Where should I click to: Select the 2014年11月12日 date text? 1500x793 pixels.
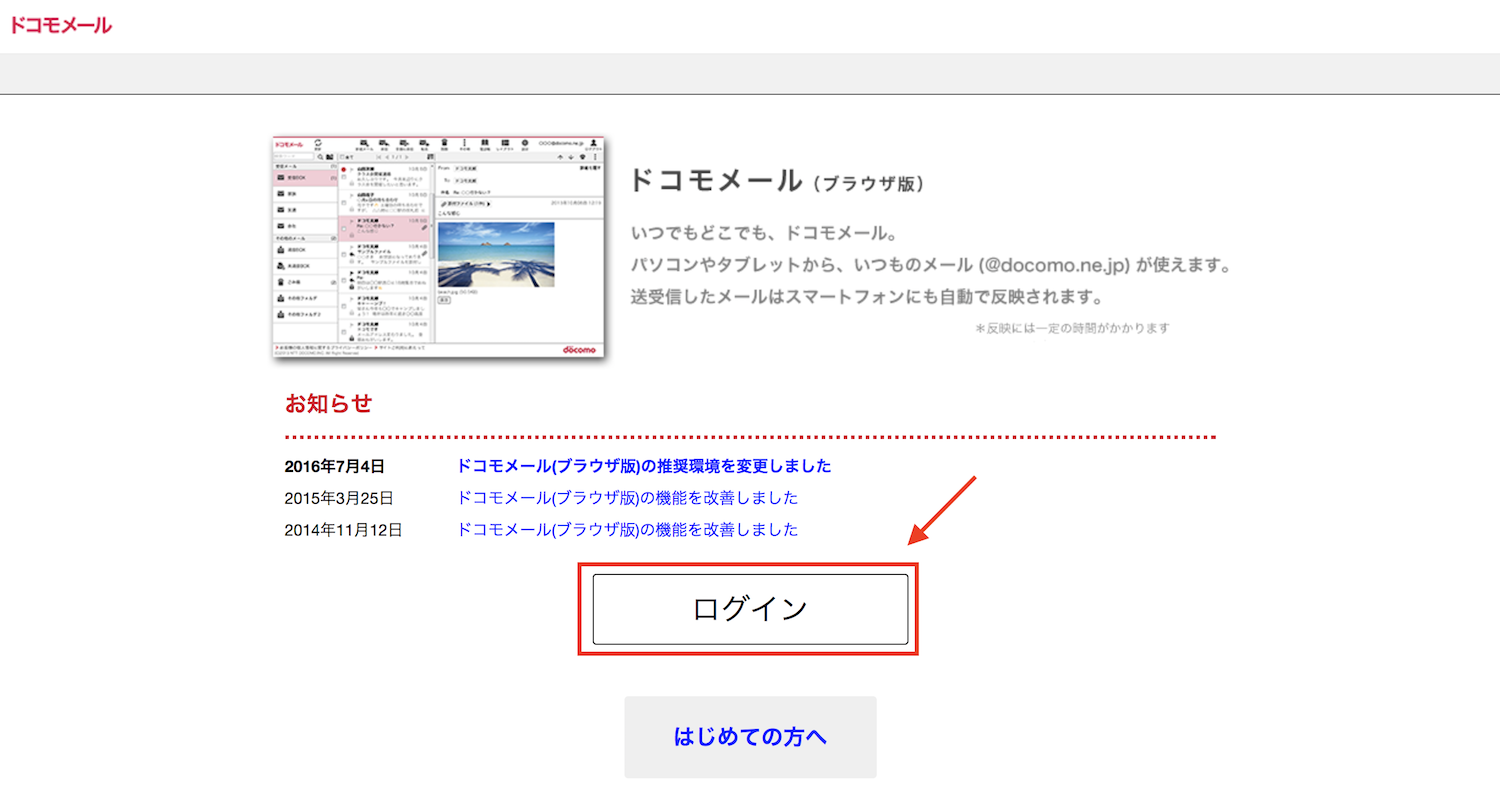(x=343, y=530)
